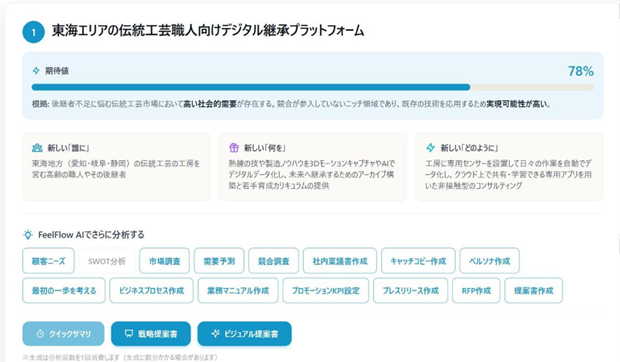The height and width of the screenshot is (362, 620).
Task: Click the 新しい「何を」 card description
Action: click(x=312, y=174)
